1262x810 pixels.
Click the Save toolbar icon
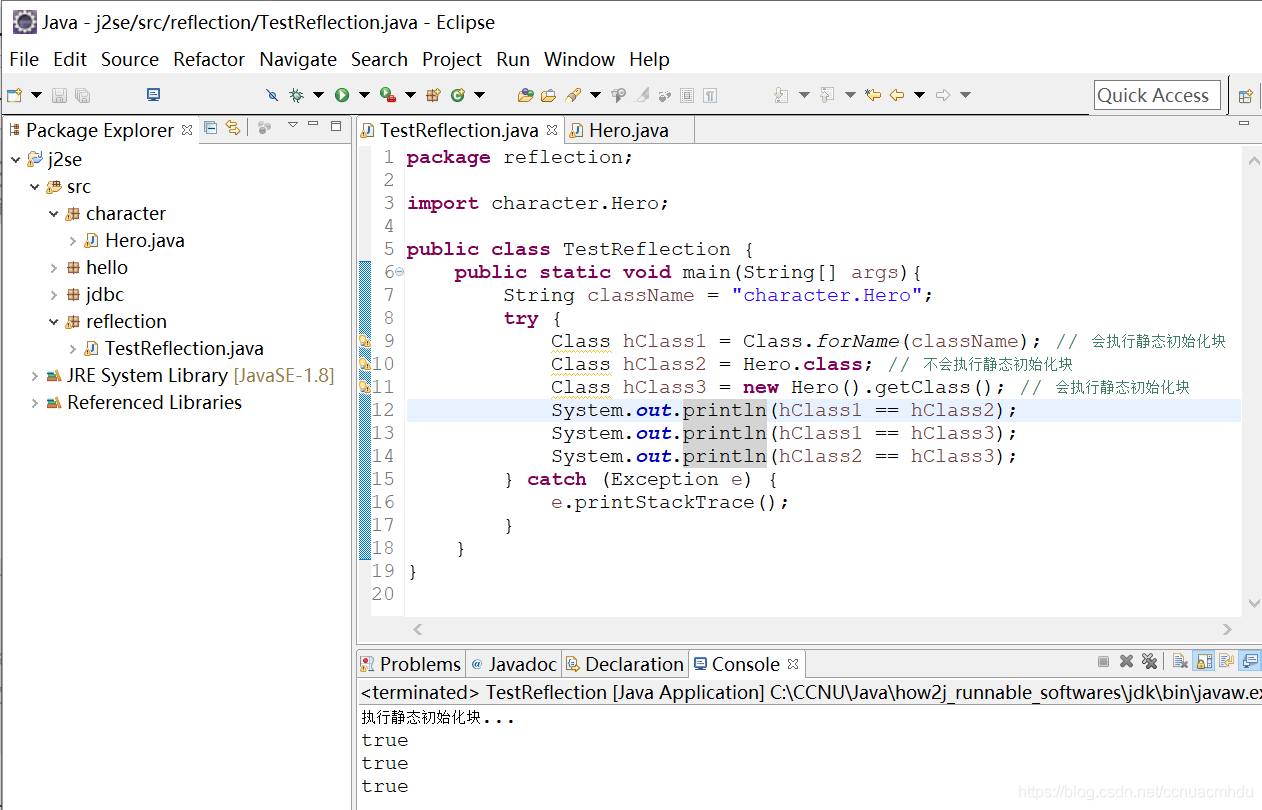tap(59, 95)
